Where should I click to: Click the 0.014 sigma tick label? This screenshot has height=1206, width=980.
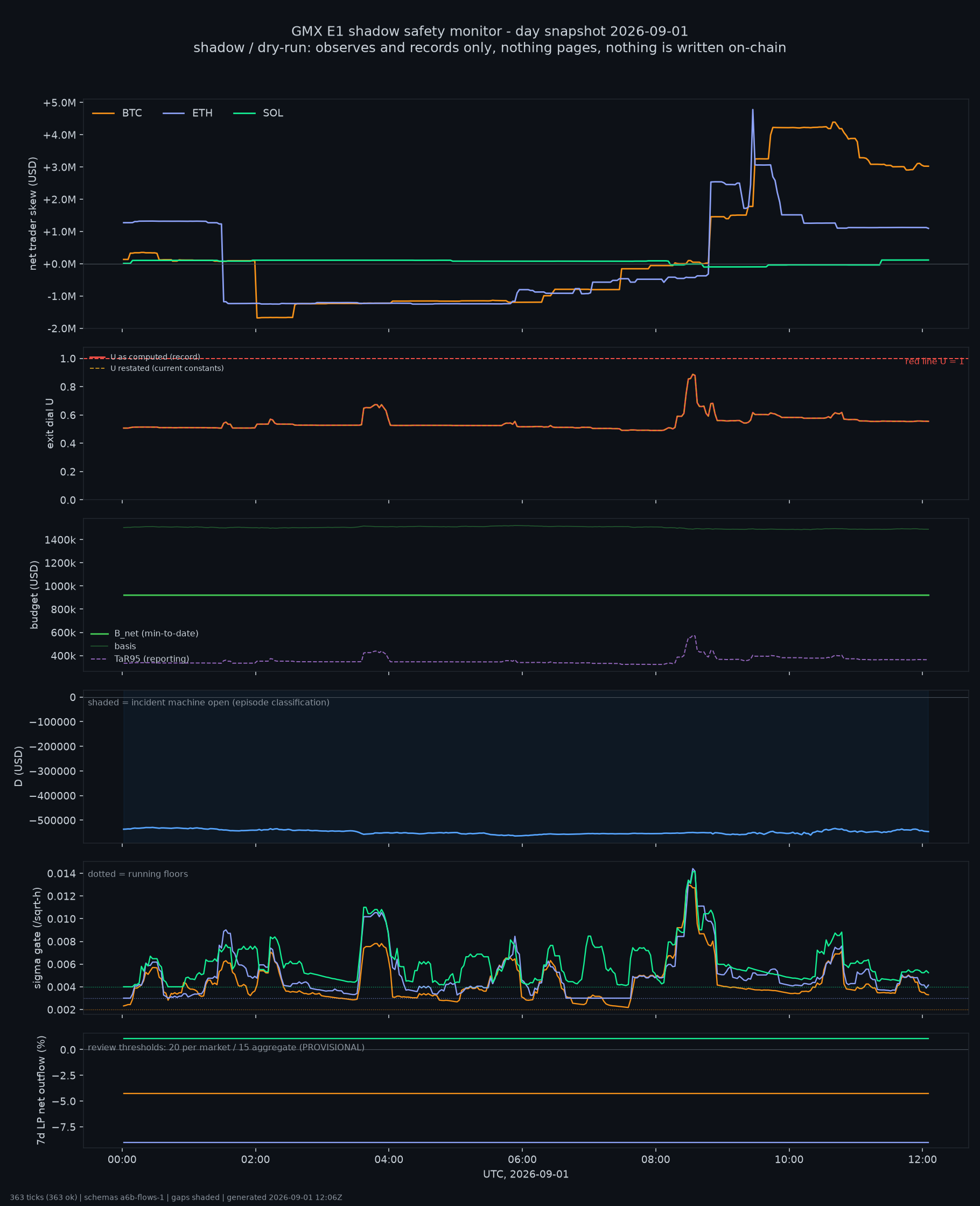coord(61,874)
